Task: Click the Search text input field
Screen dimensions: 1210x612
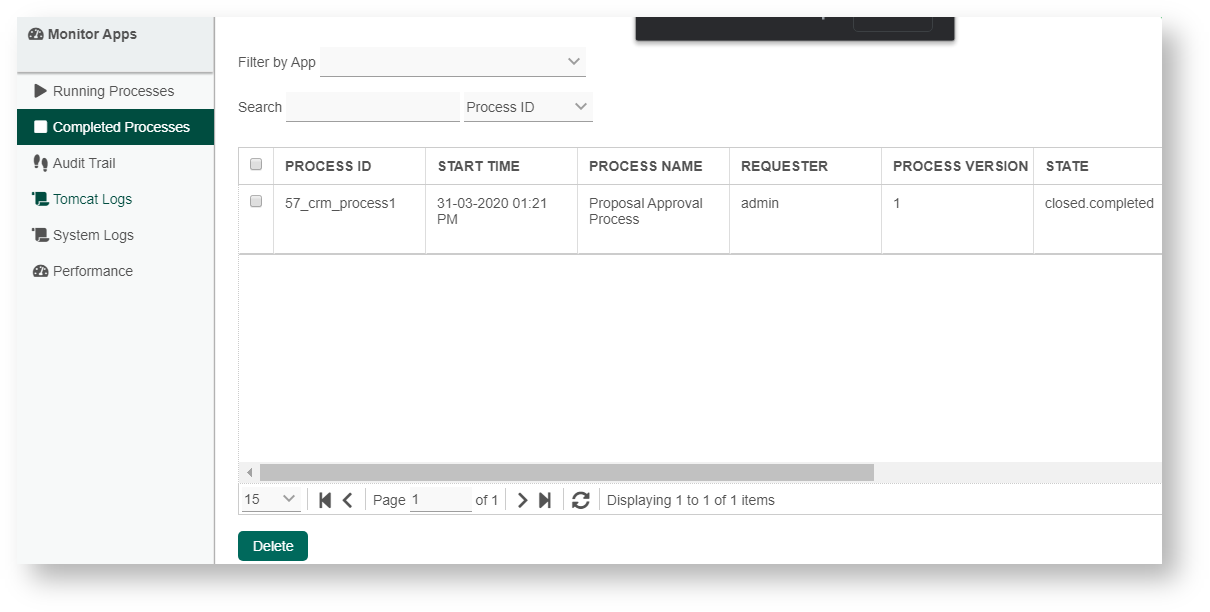Action: pyautogui.click(x=373, y=107)
